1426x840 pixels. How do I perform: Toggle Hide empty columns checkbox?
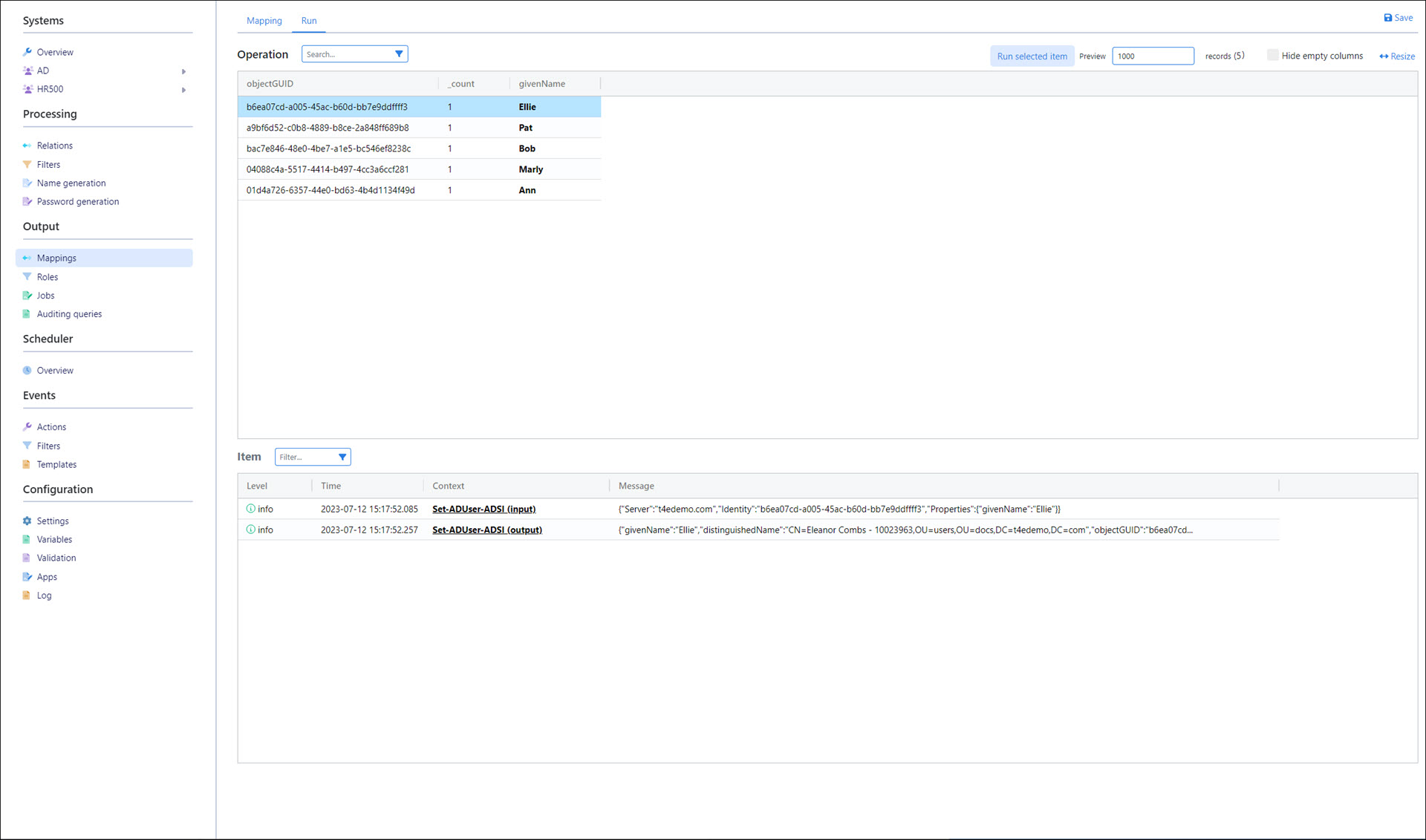coord(1273,55)
